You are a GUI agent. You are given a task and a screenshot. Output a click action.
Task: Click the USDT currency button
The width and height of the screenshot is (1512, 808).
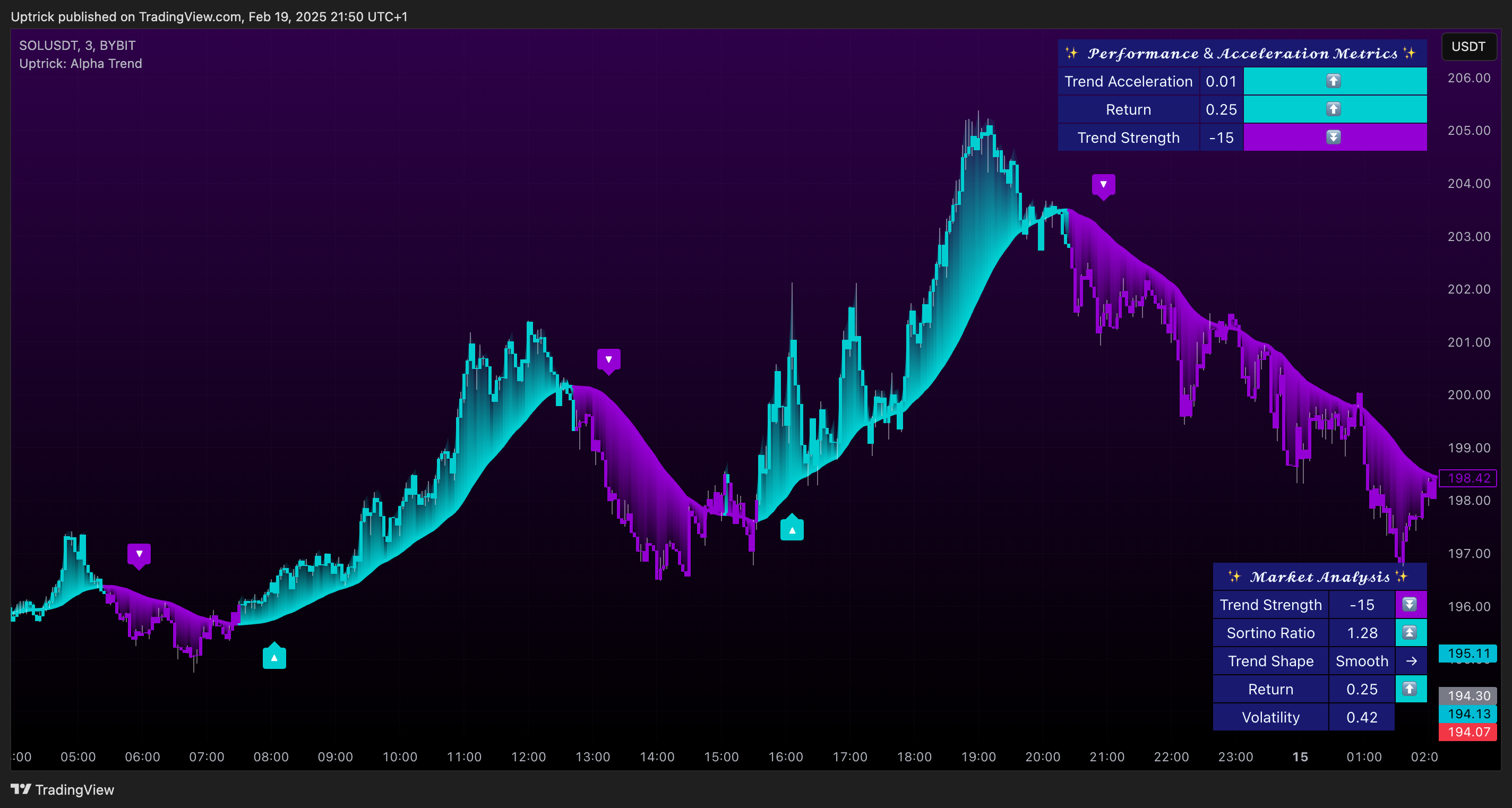tap(1468, 46)
